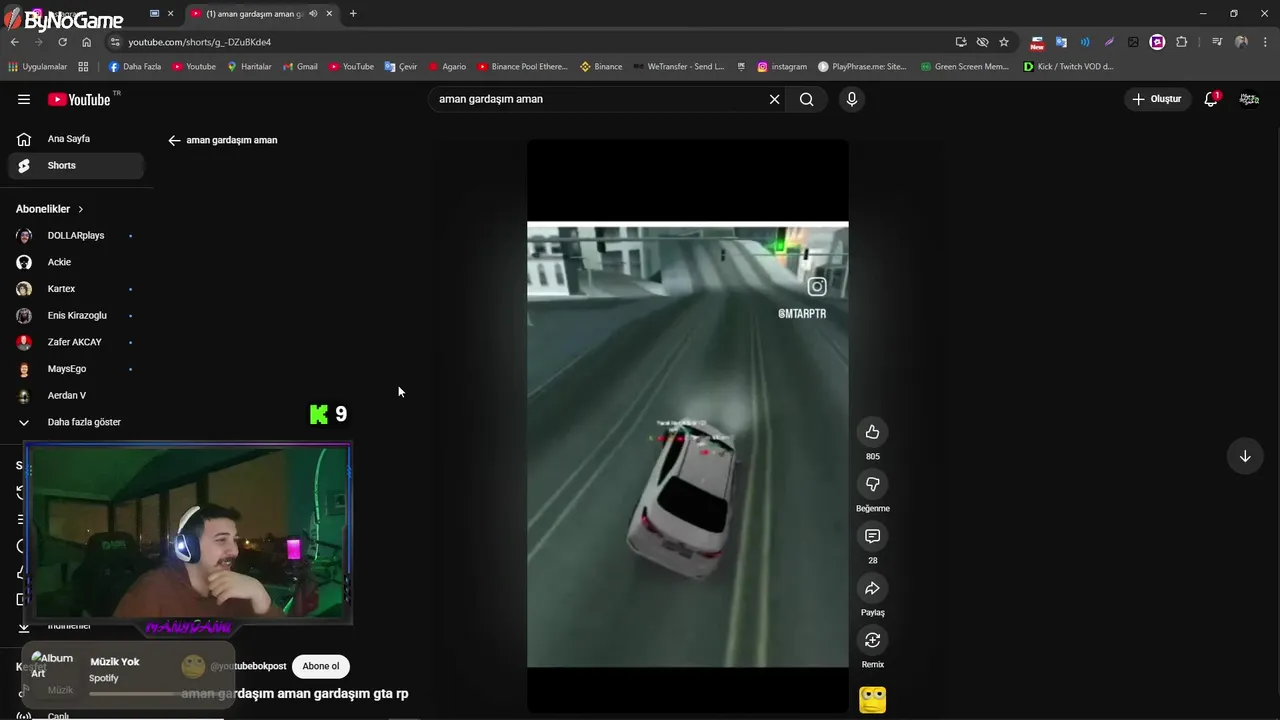Screen dimensions: 1280x720
Task: Mute the YouTube tab audio icon
Action: coord(314,14)
